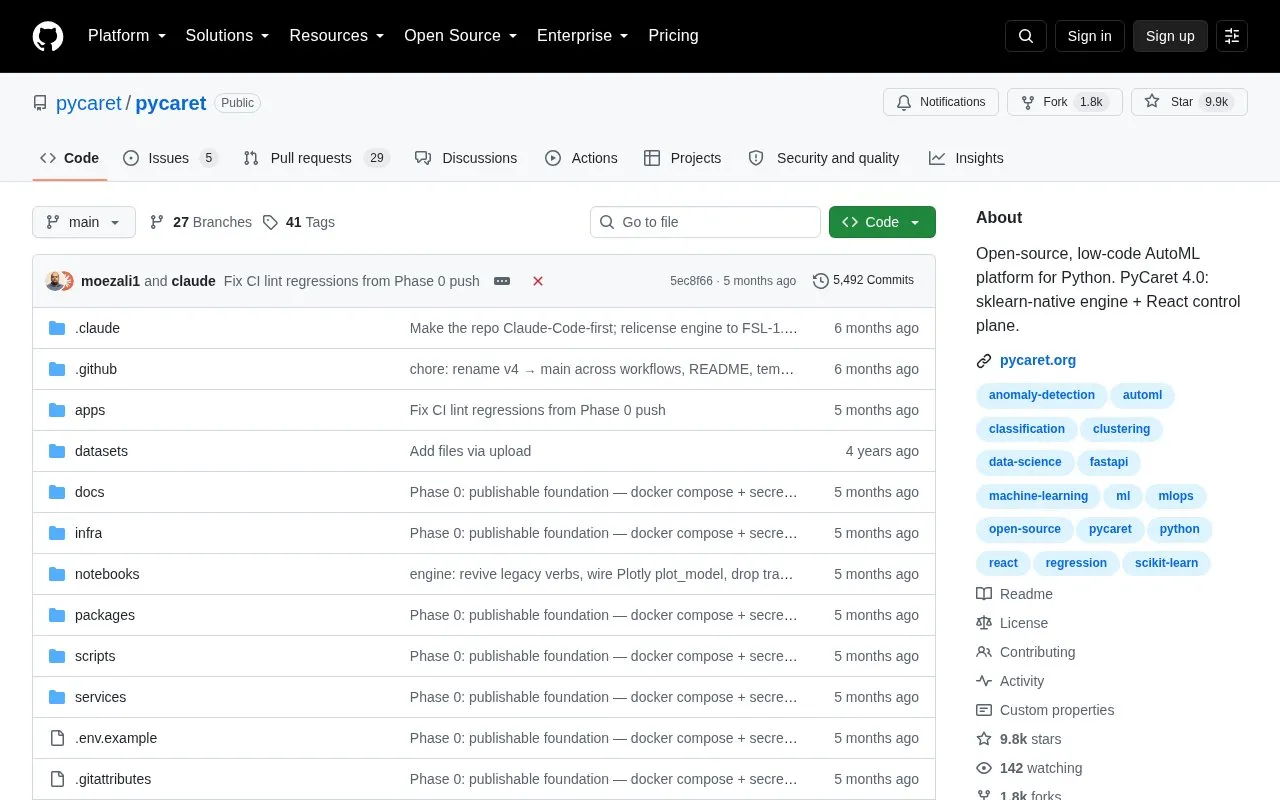
Task: Open the .claude folder
Action: tap(97, 328)
